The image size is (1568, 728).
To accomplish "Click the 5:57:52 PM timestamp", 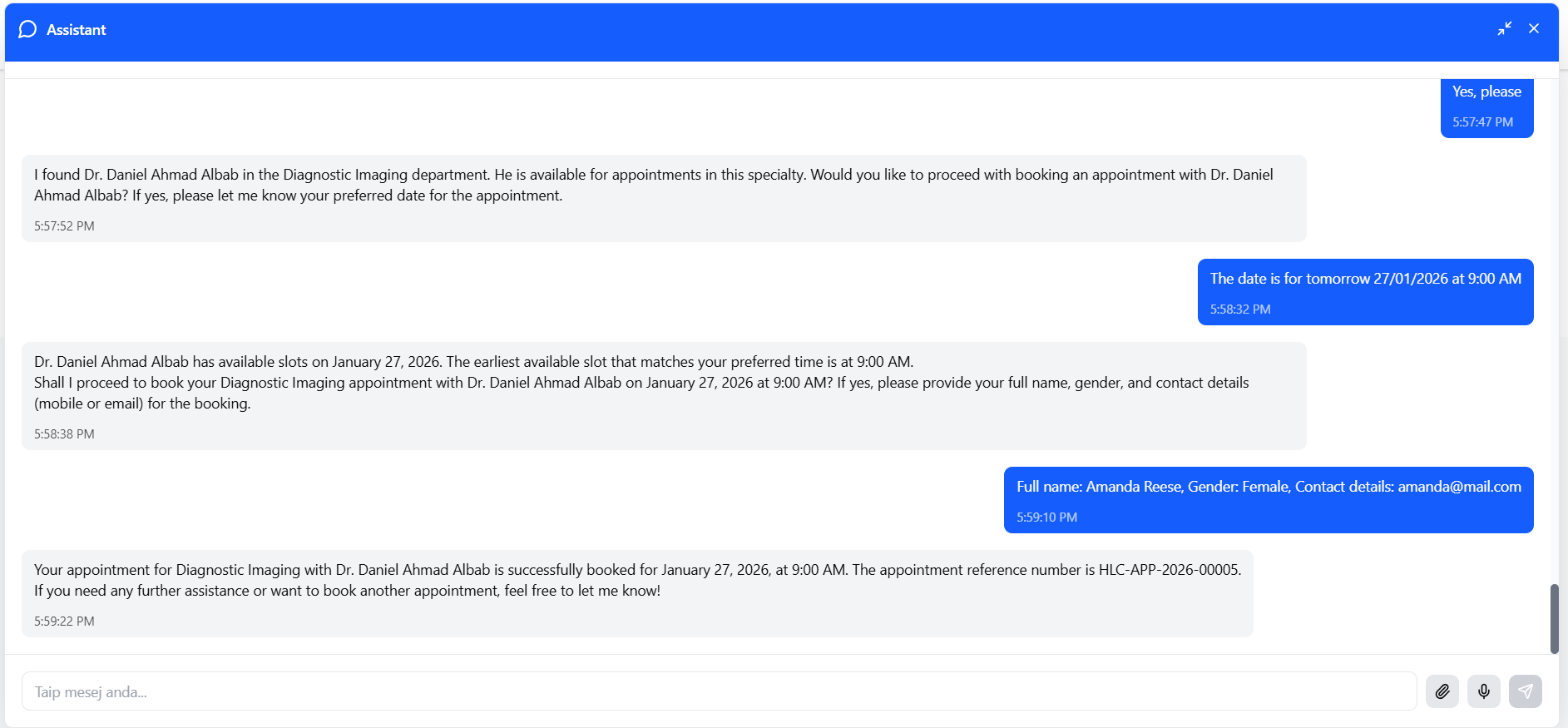I will (64, 226).
